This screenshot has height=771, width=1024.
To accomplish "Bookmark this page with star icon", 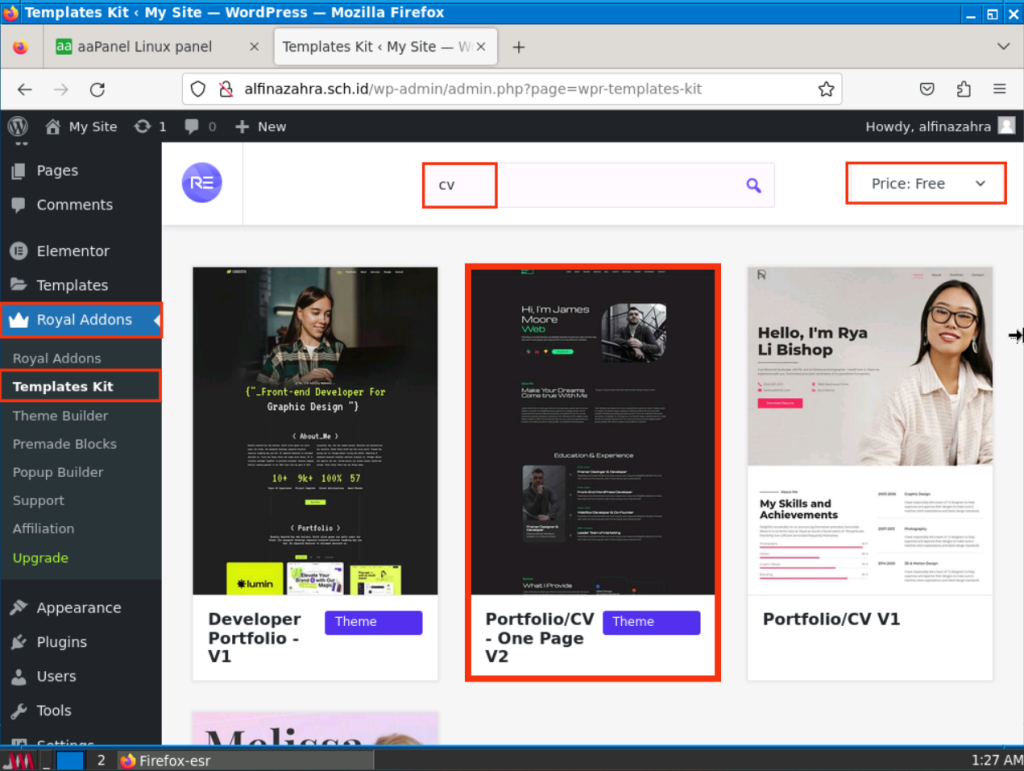I will click(826, 89).
